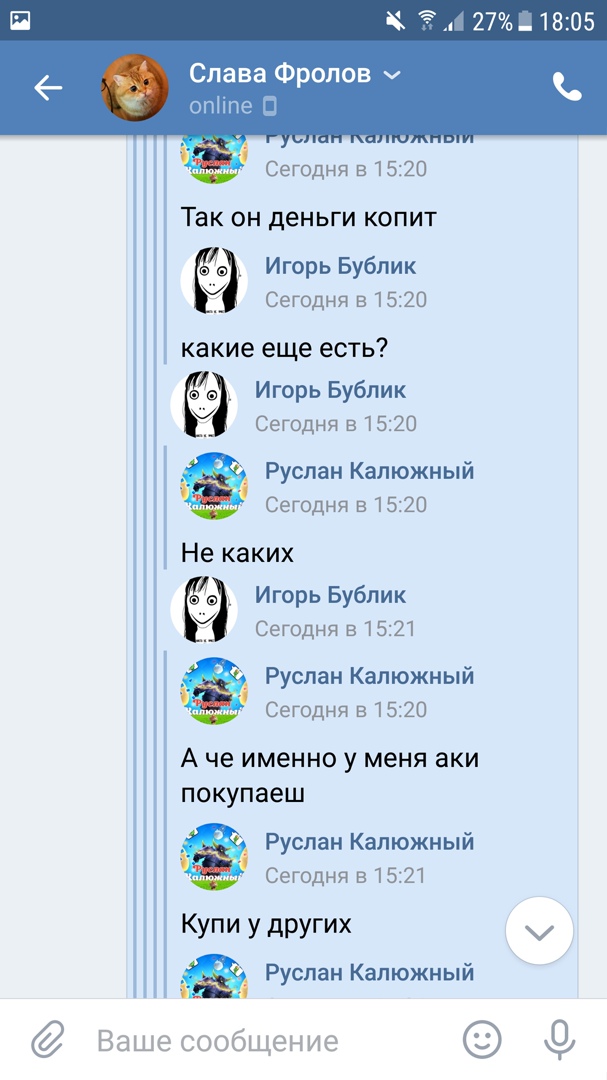This screenshot has height=1080, width=607.
Task: Tap Руслан Калюжный avatar above Купи у других
Action: coord(214,857)
